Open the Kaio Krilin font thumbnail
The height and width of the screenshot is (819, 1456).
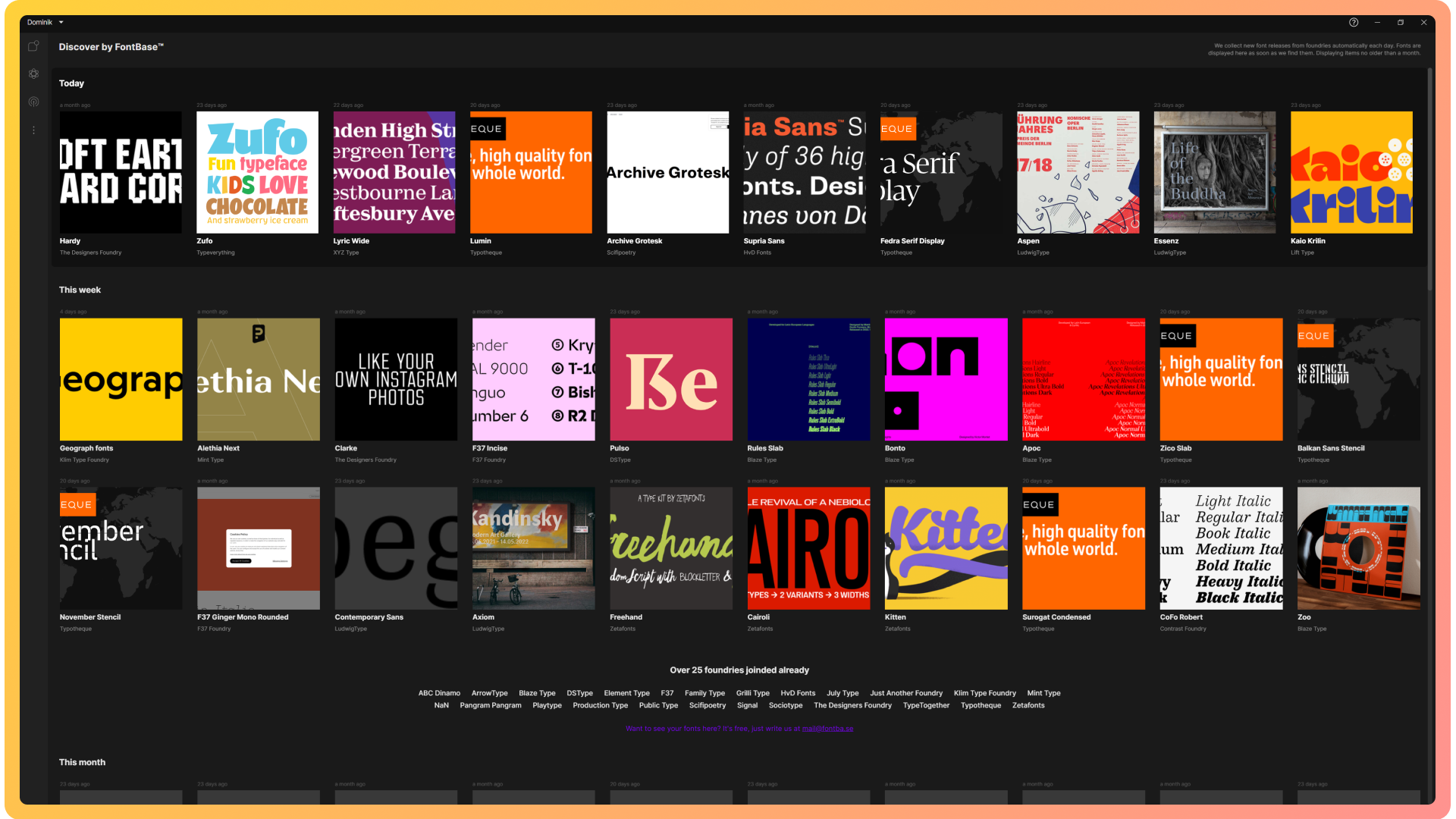pos(1351,172)
